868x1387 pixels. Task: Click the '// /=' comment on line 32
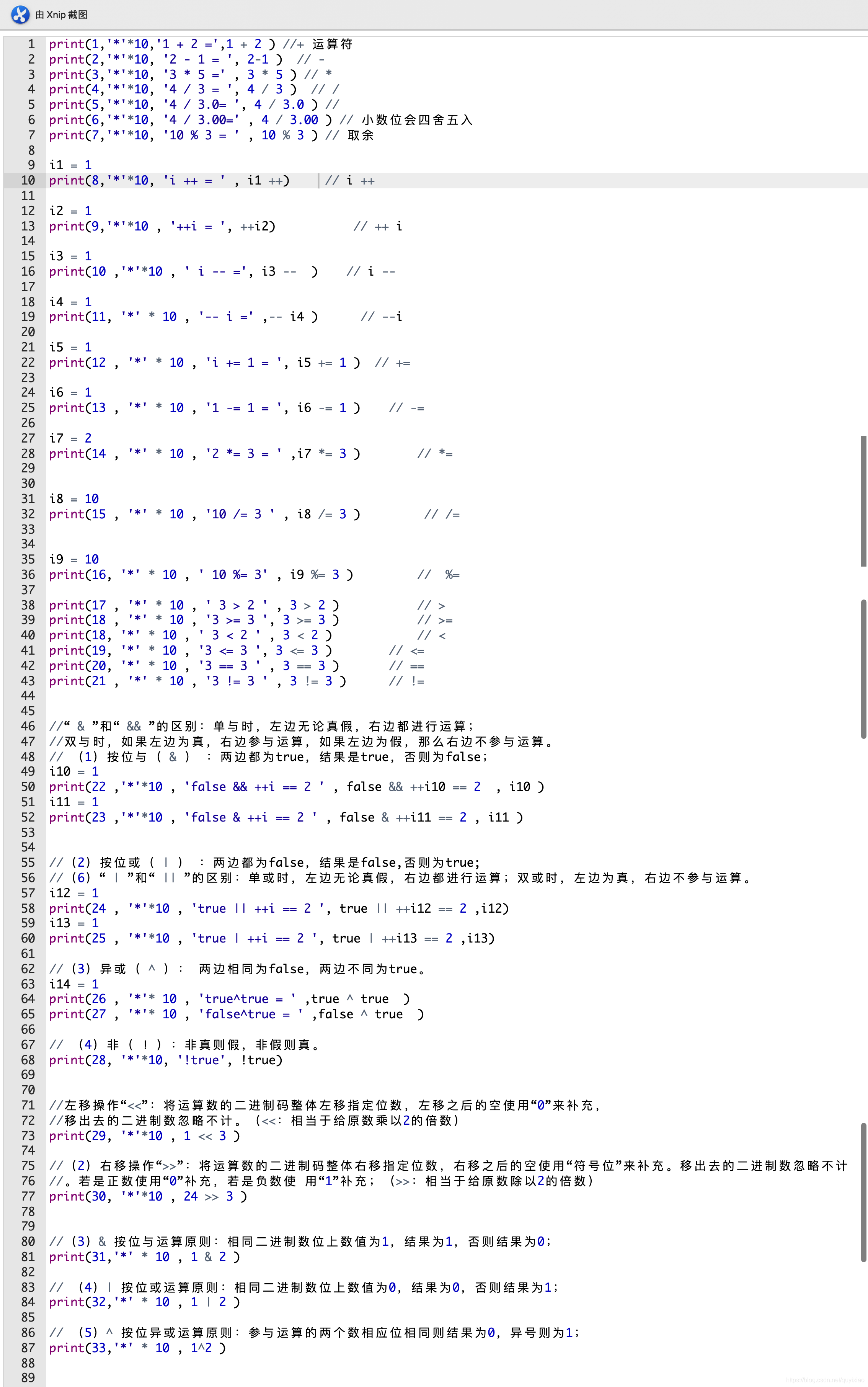[x=442, y=515]
